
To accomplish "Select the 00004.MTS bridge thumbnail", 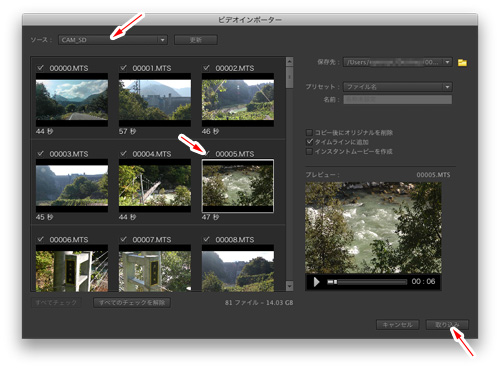I will coord(155,185).
